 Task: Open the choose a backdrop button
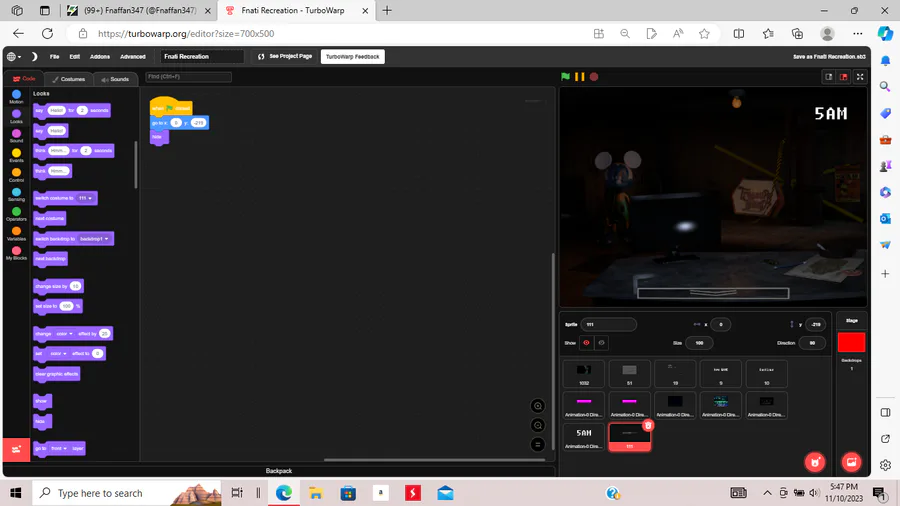coord(851,462)
